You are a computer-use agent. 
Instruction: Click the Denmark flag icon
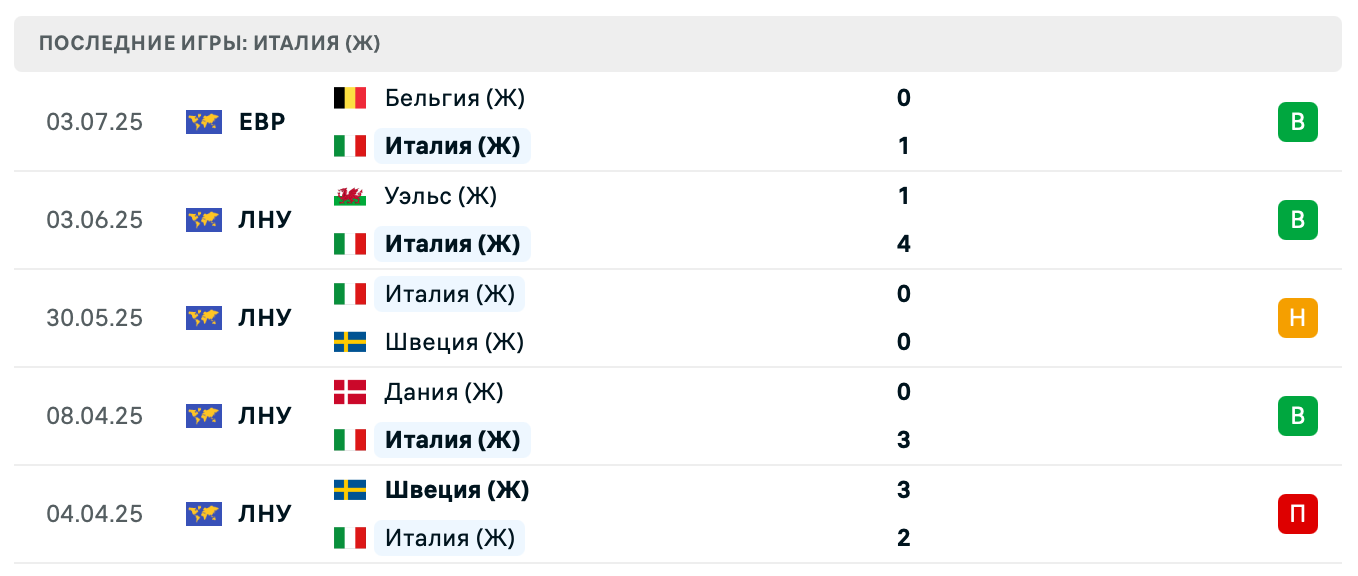(x=350, y=392)
